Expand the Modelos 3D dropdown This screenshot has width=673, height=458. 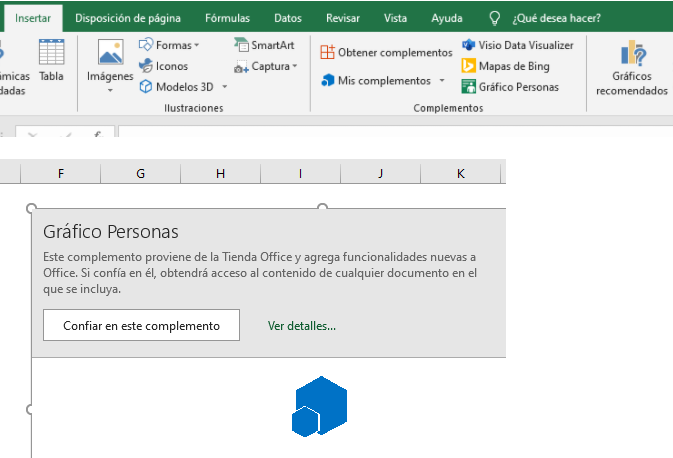pos(225,87)
